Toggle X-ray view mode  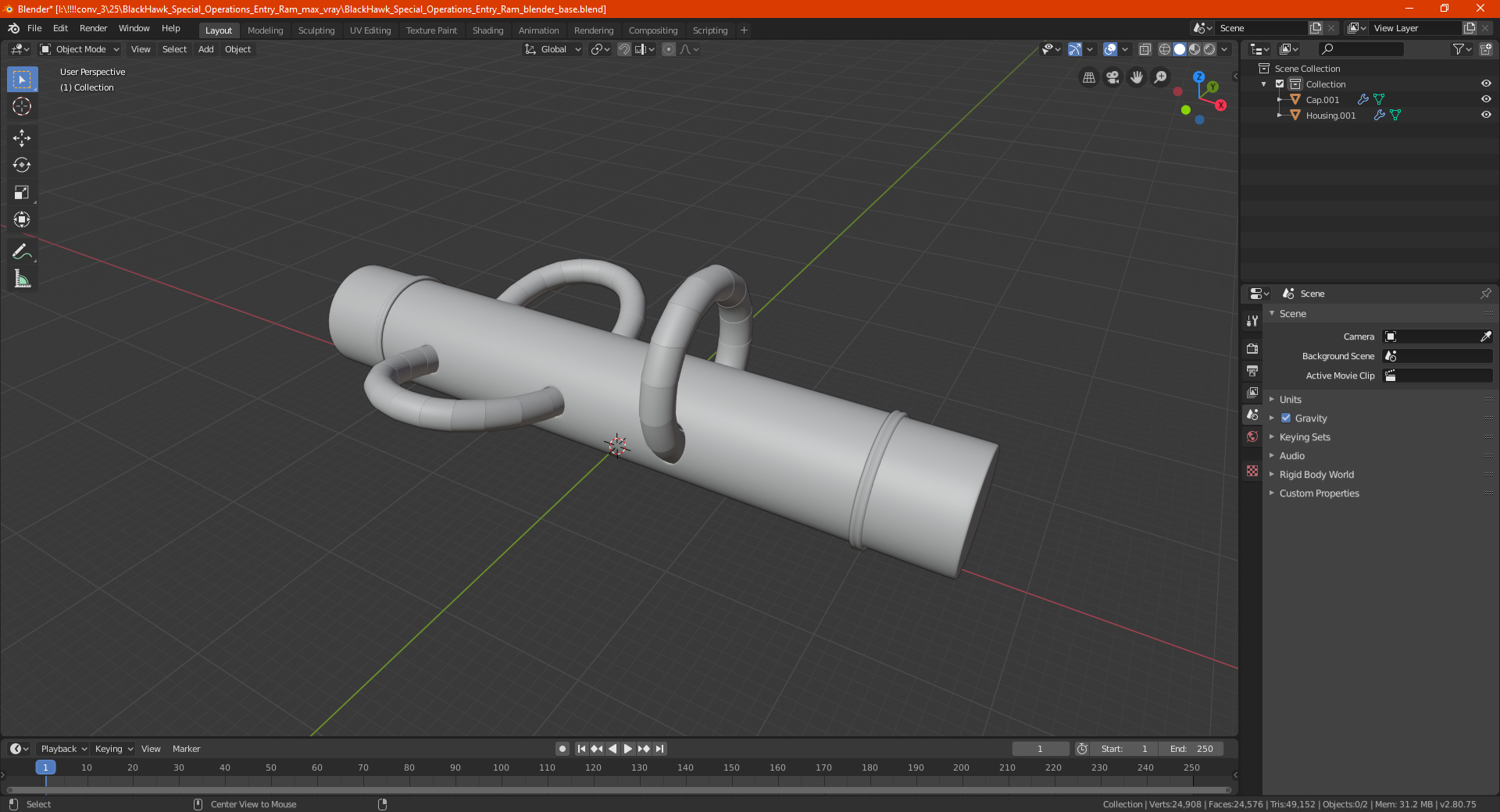point(1145,49)
